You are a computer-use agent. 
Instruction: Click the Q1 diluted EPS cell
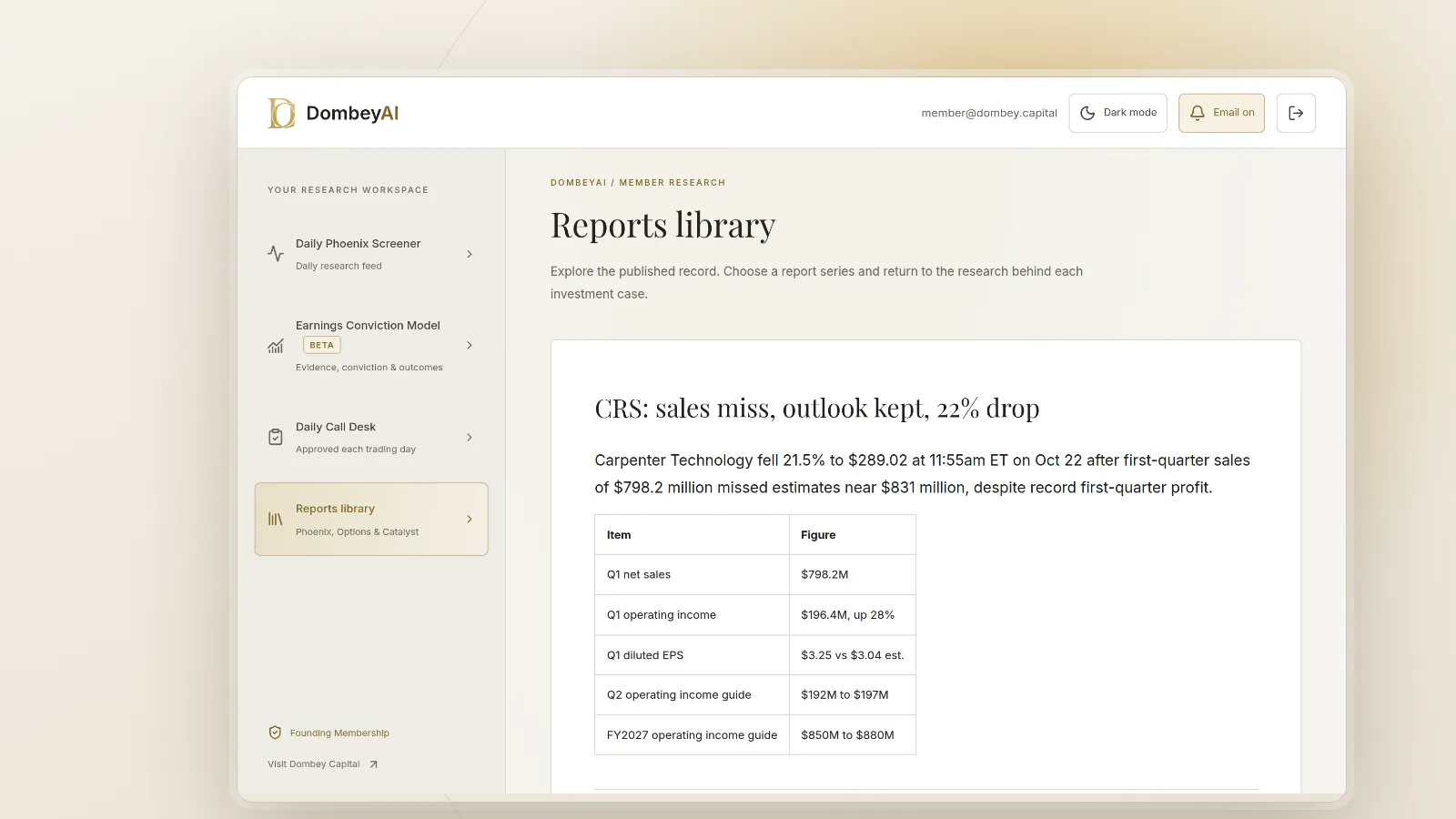point(692,655)
